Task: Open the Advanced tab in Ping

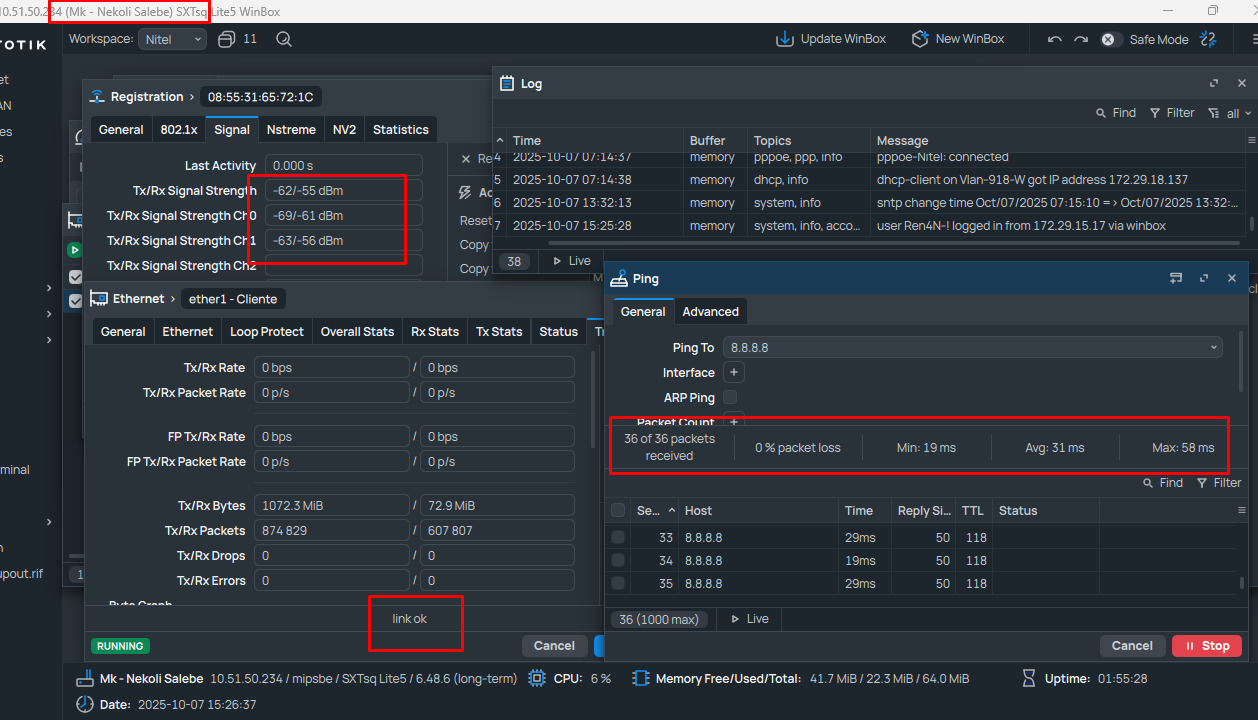Action: [710, 312]
